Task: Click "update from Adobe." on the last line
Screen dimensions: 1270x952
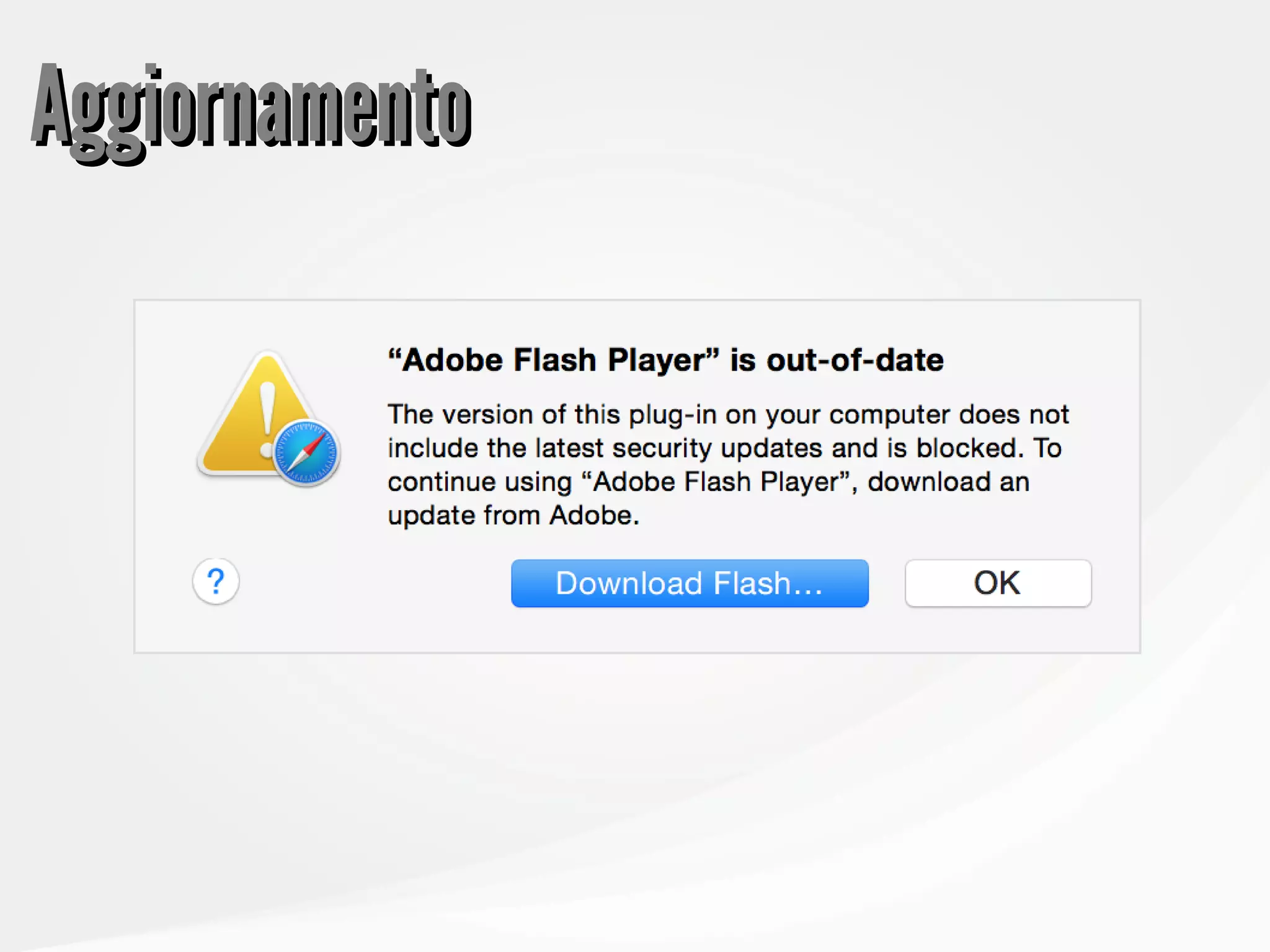Action: (x=512, y=515)
